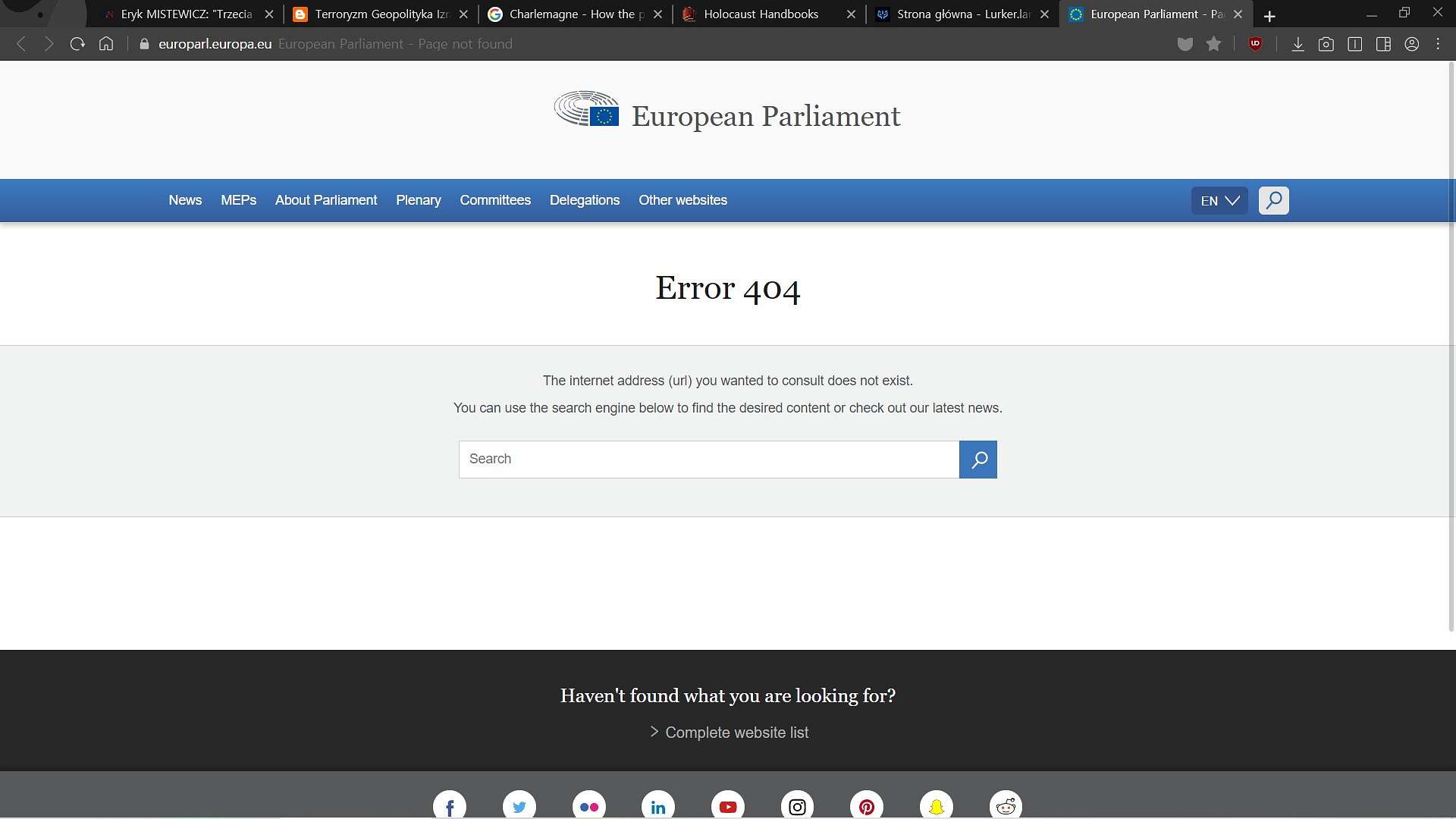Open the Committees menu
Image resolution: width=1456 pixels, height=819 pixels.
495,200
